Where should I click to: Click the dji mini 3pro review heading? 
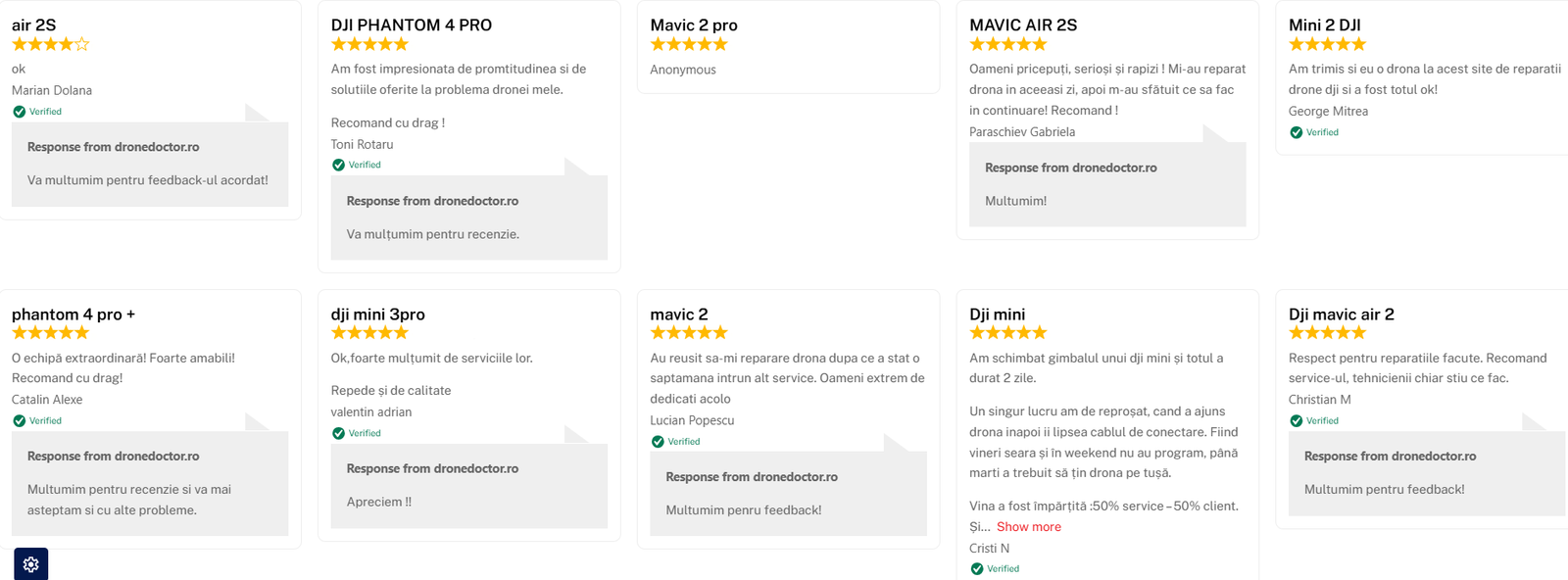click(377, 314)
